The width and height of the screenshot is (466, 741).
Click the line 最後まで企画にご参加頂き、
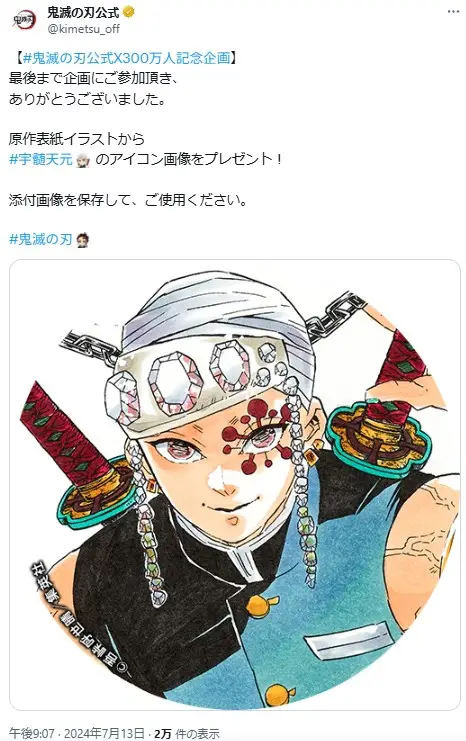(94, 78)
